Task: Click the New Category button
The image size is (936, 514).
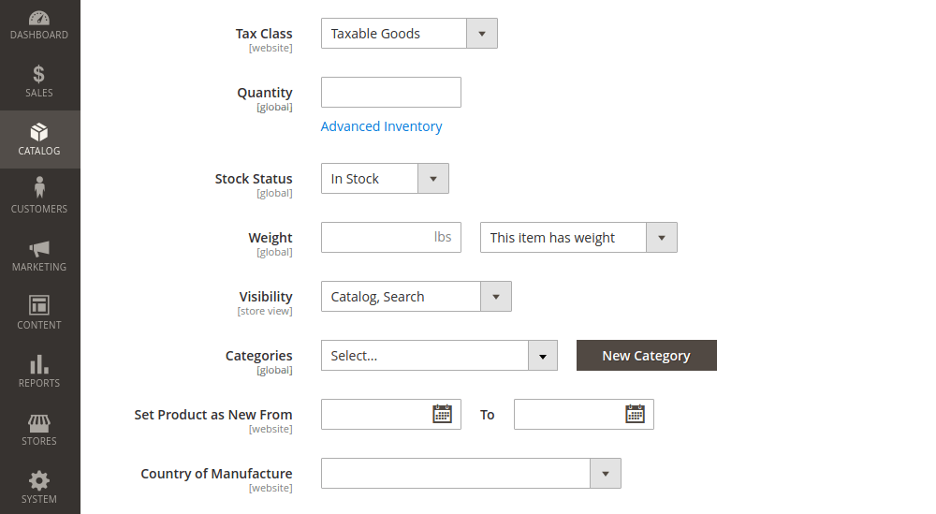Action: pos(646,355)
